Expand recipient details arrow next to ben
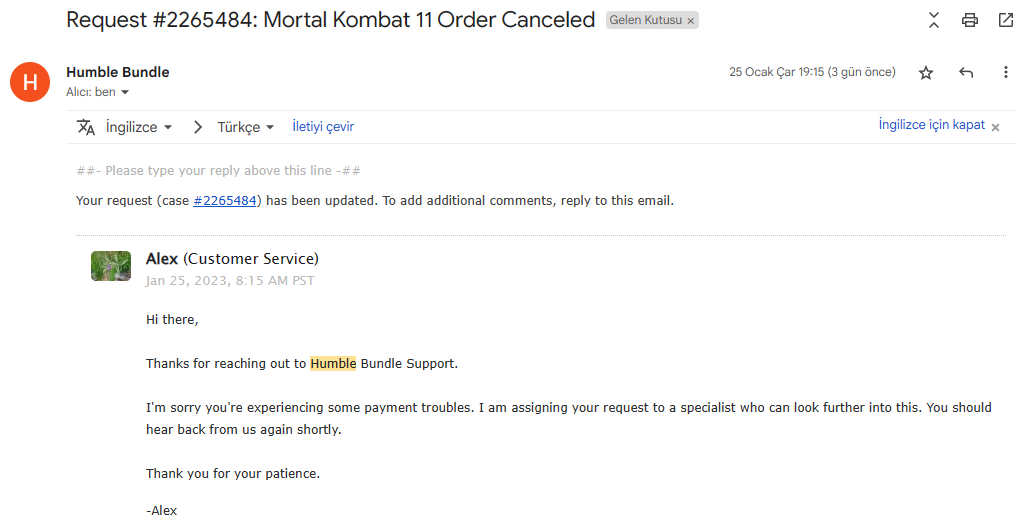Viewport: 1026px width, 520px height. [125, 93]
